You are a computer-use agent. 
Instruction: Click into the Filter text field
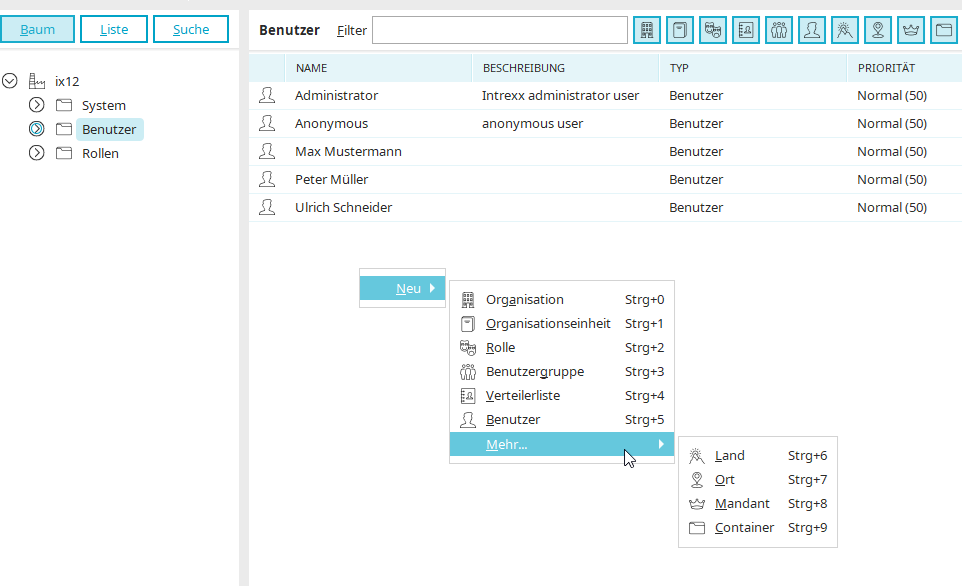[499, 31]
